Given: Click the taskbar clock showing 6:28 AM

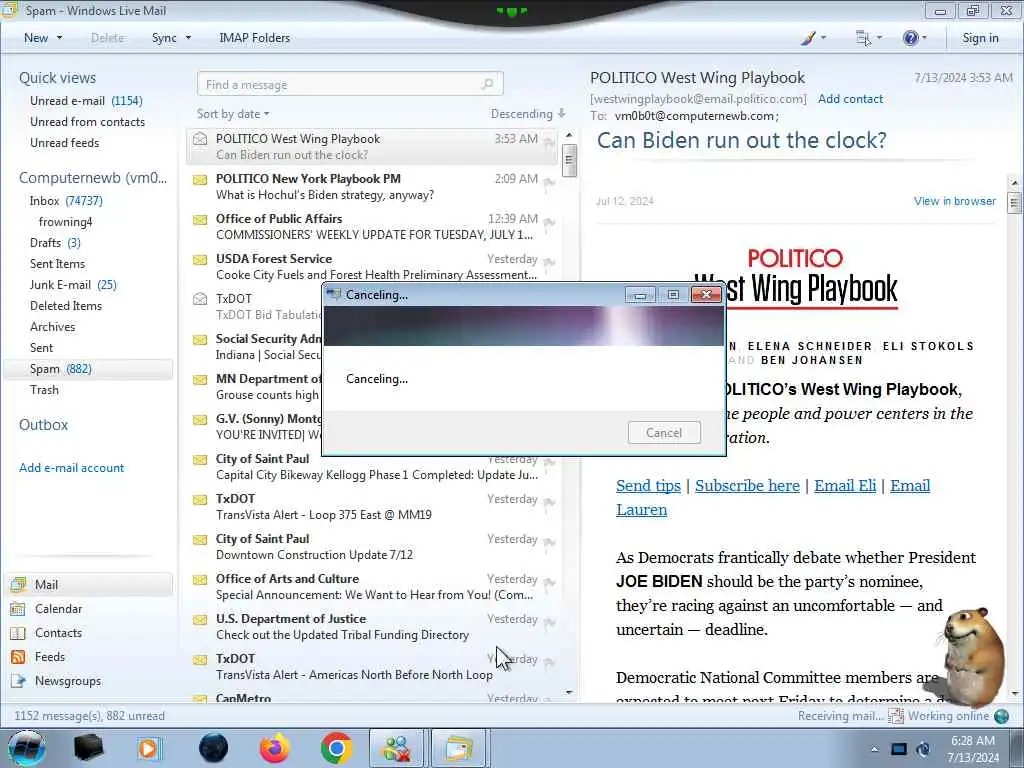Looking at the screenshot, I should pos(973,749).
